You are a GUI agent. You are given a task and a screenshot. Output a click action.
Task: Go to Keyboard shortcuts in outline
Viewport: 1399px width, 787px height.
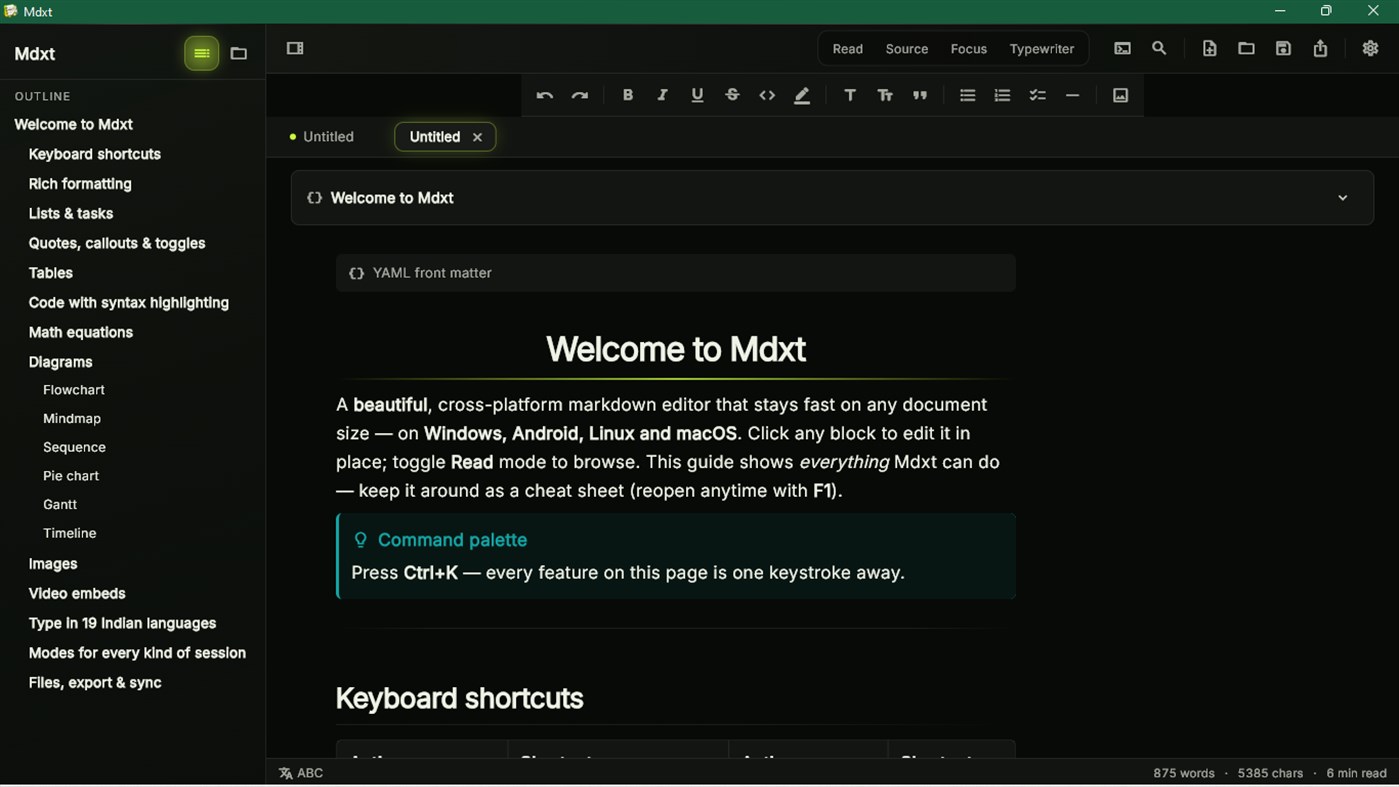[x=95, y=155]
